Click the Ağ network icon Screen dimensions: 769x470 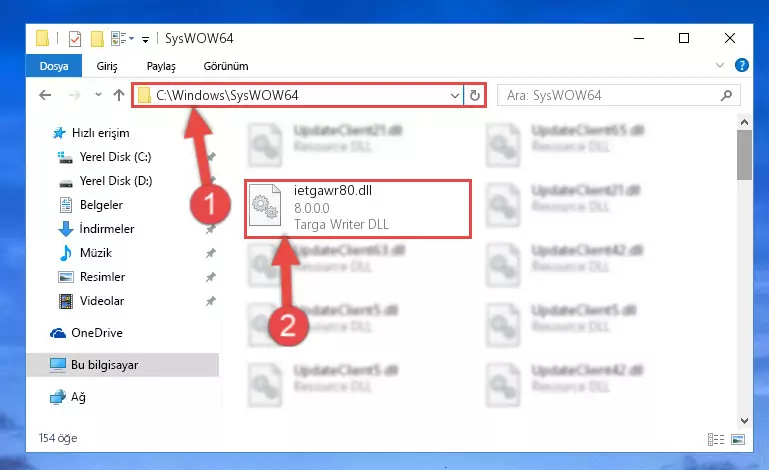58,397
